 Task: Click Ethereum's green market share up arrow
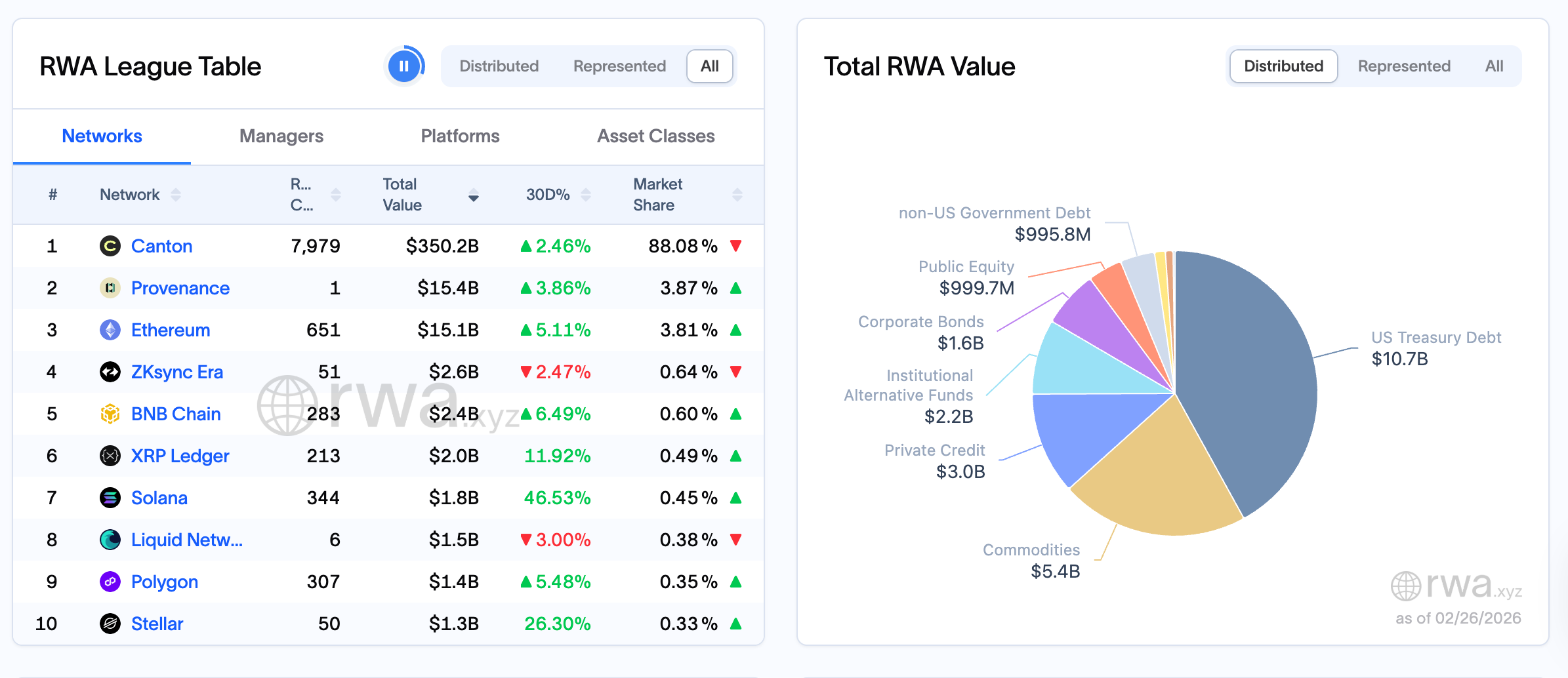tap(736, 330)
